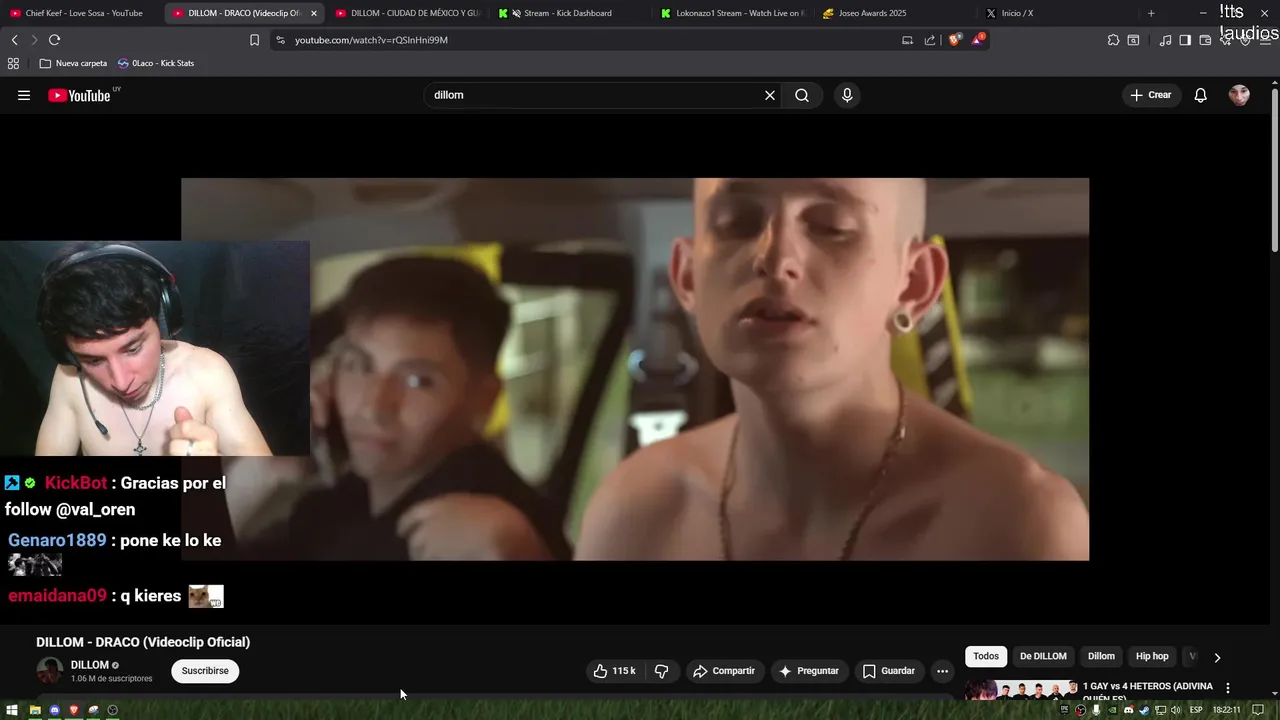The height and width of the screenshot is (720, 1280).
Task: Dislike the DILLOM DRACO video
Action: pyautogui.click(x=661, y=671)
